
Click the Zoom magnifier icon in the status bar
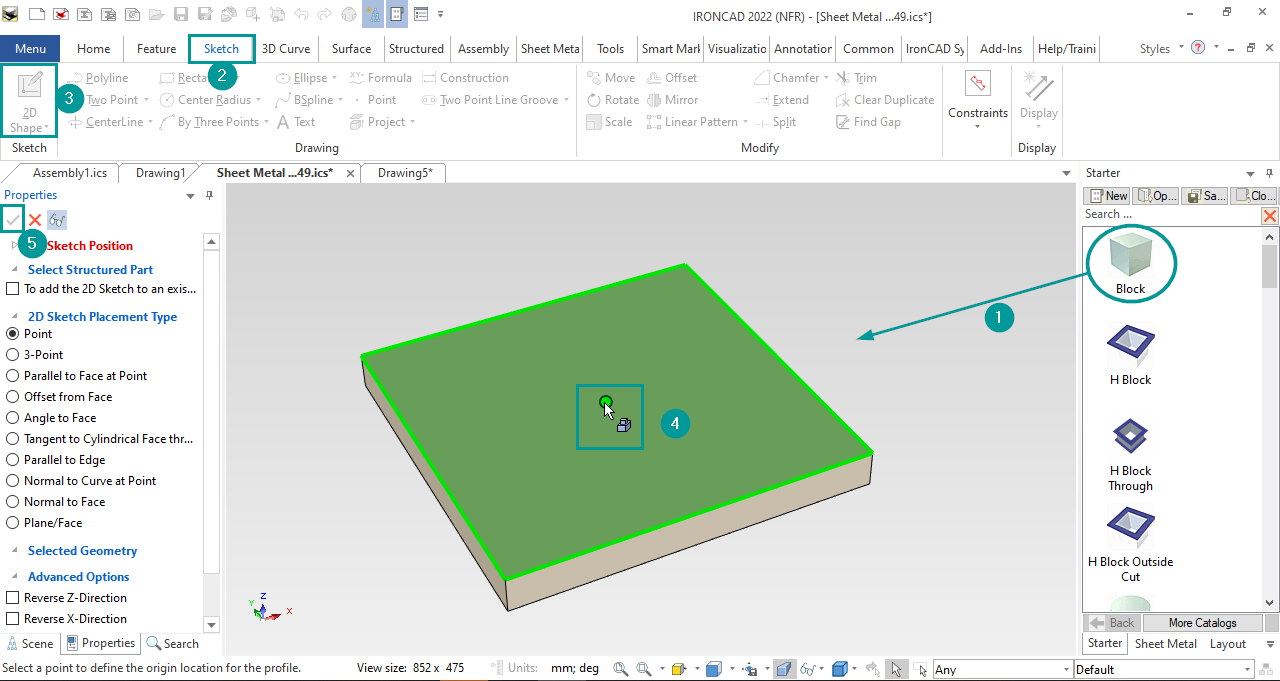(620, 668)
